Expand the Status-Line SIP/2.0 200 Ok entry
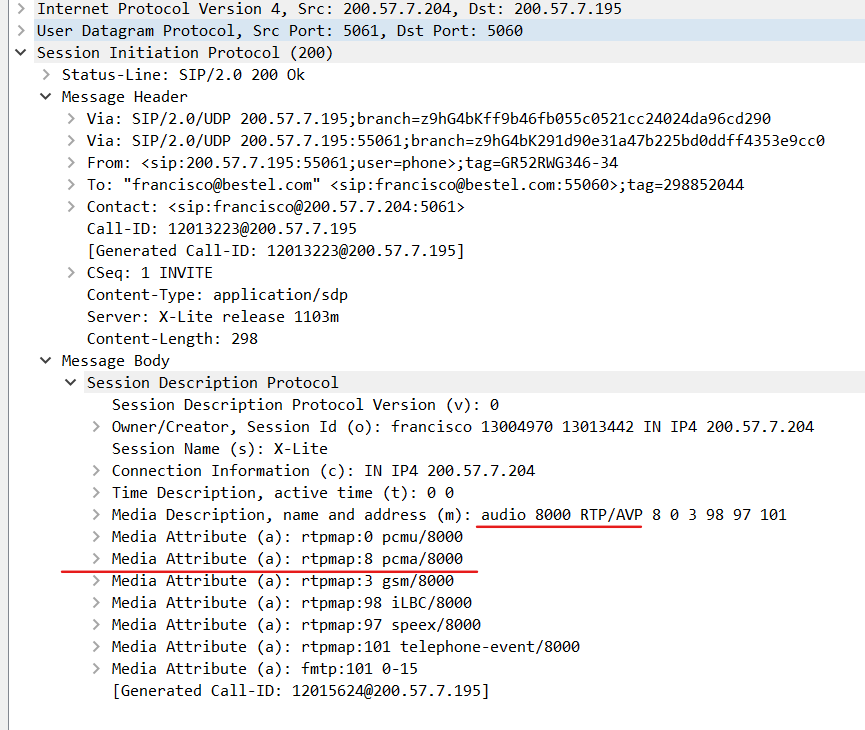The image size is (865, 730). click(x=46, y=74)
